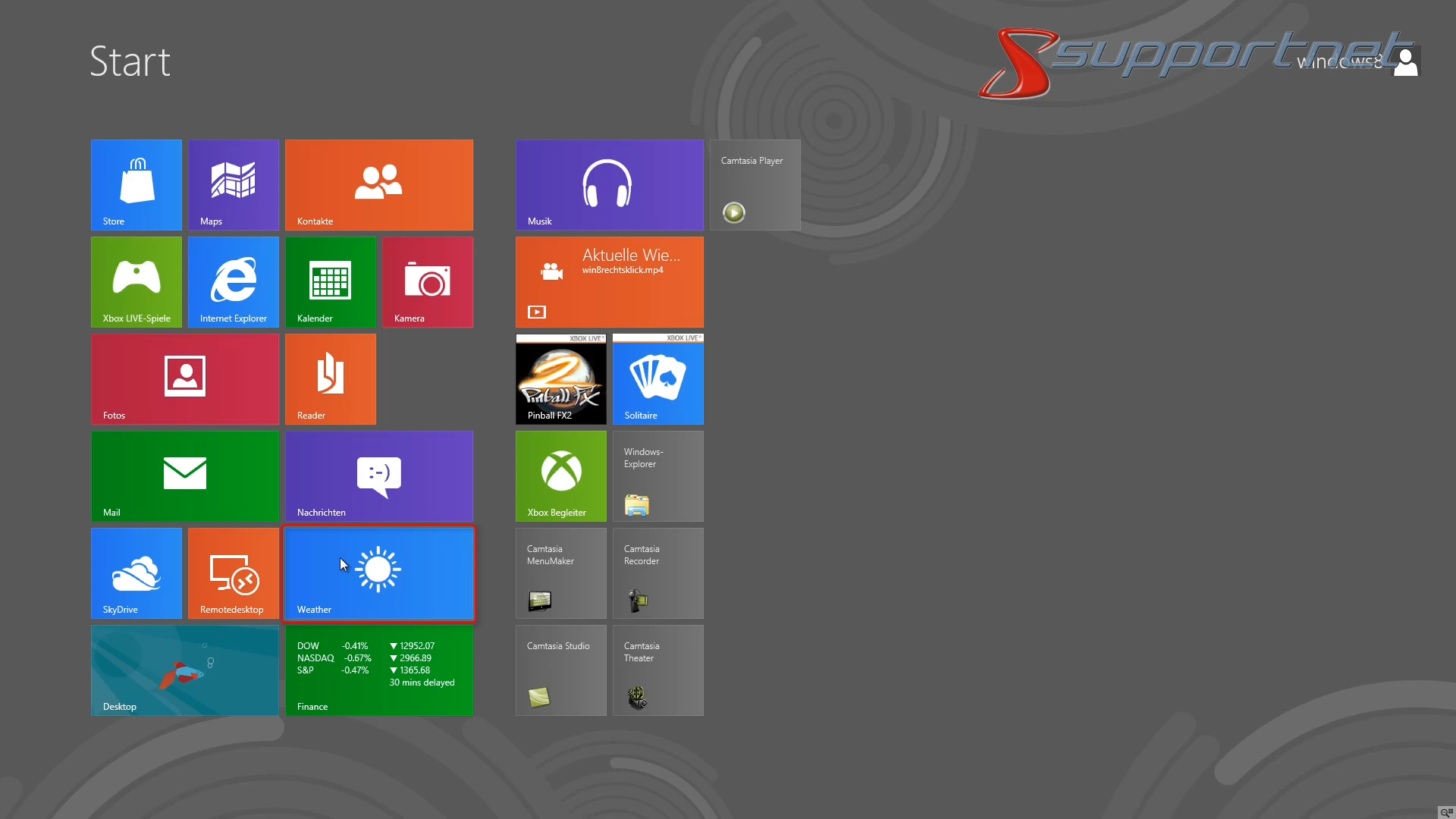This screenshot has width=1456, height=819.
Task: Open the Xbox Begleiter tile
Action: click(561, 476)
